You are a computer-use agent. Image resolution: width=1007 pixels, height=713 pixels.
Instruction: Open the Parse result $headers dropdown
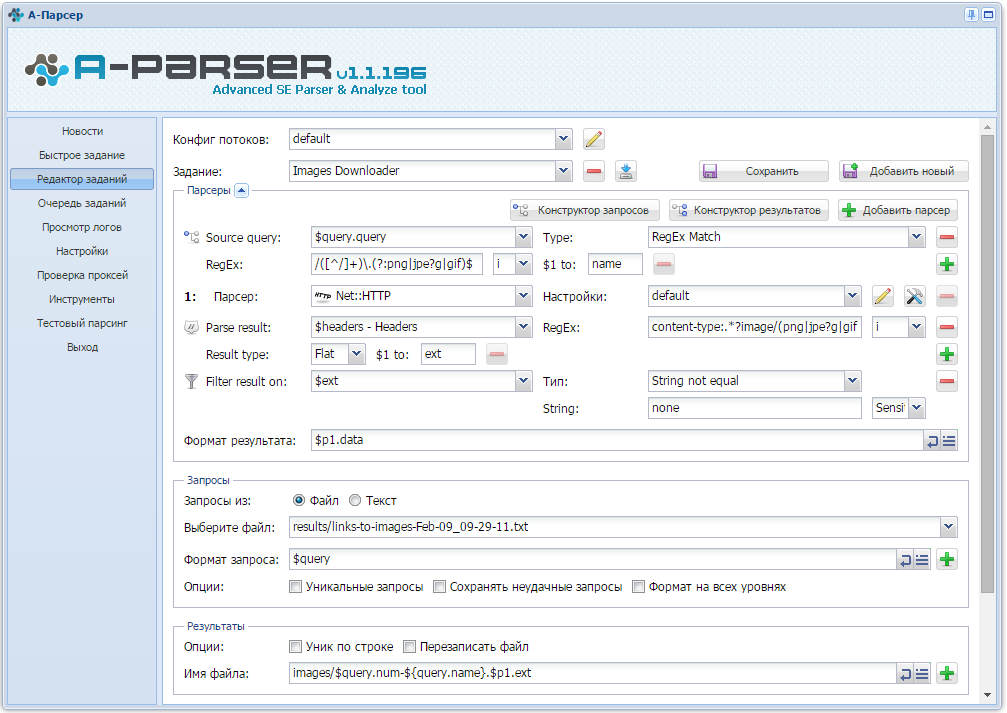pyautogui.click(x=523, y=327)
